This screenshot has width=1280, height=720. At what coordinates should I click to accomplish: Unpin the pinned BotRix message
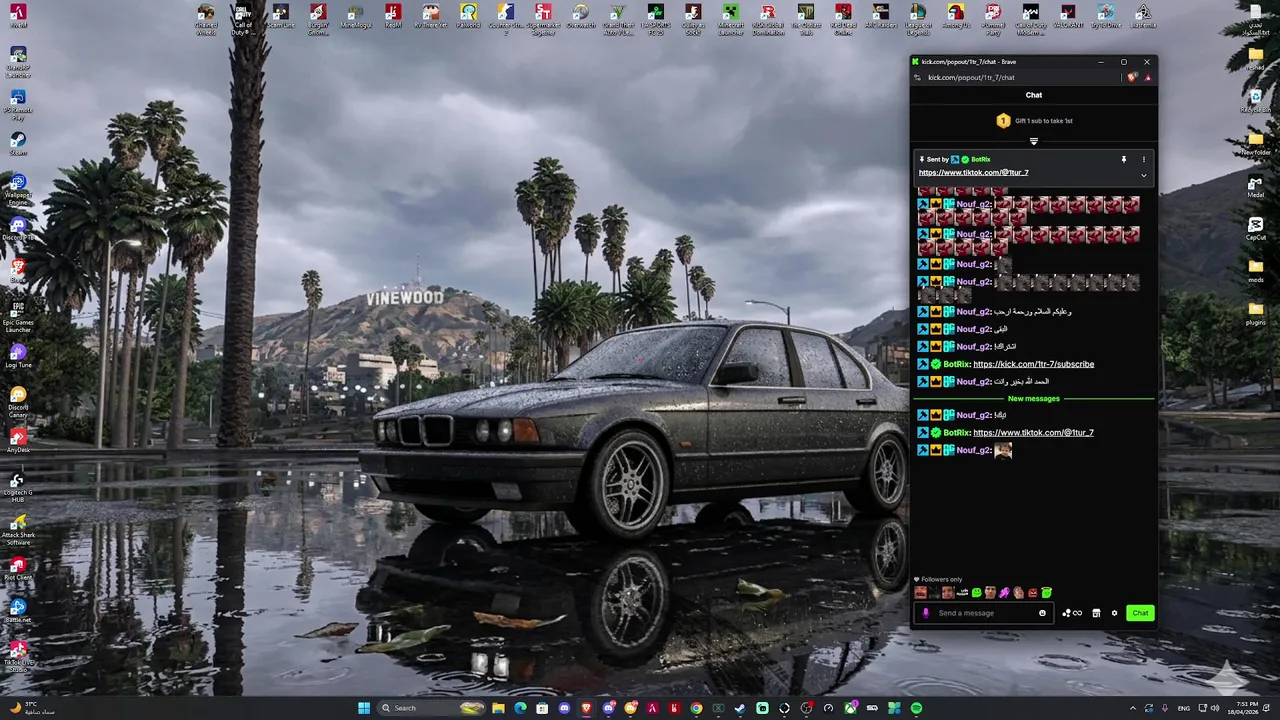(1123, 159)
